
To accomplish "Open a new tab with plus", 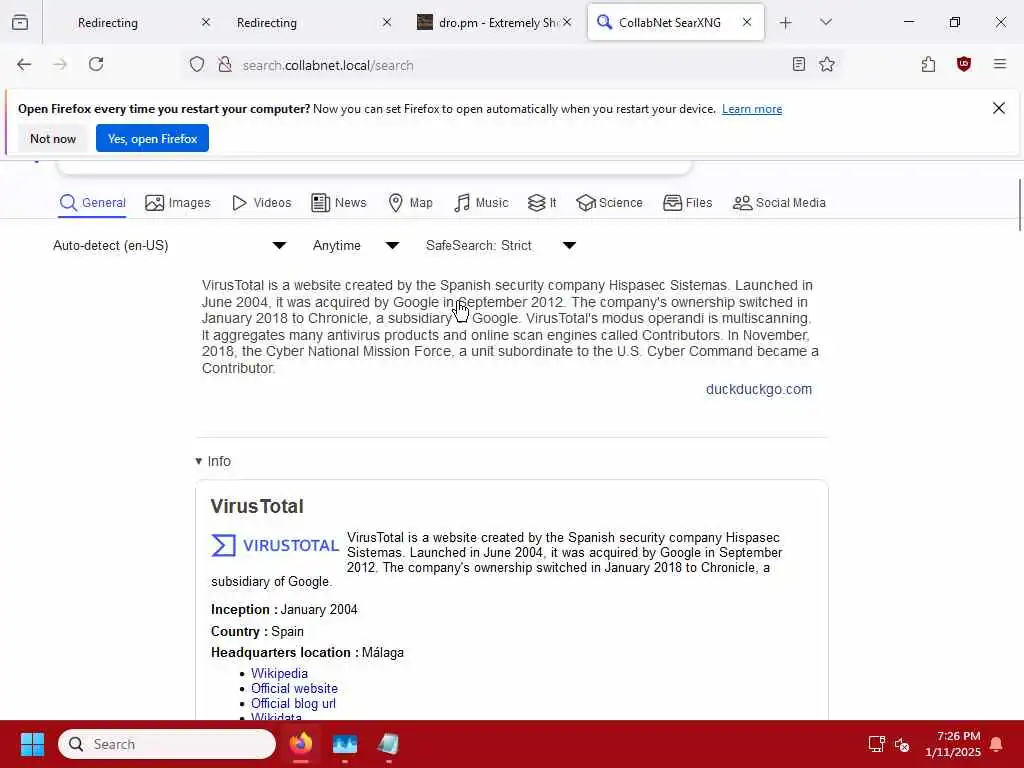I will click(x=786, y=23).
